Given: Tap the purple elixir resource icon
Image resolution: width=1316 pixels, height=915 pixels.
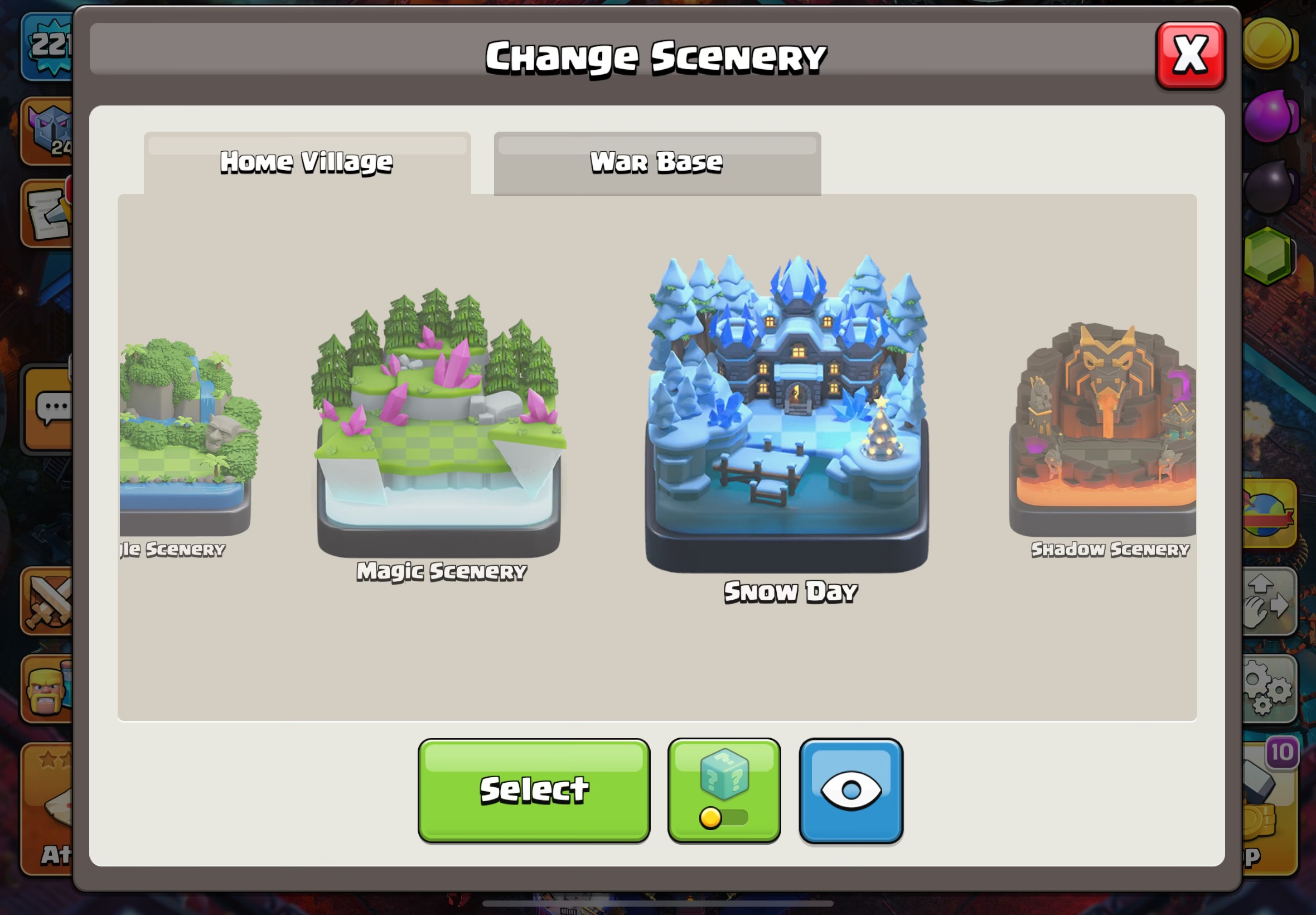Looking at the screenshot, I should pyautogui.click(x=1269, y=117).
